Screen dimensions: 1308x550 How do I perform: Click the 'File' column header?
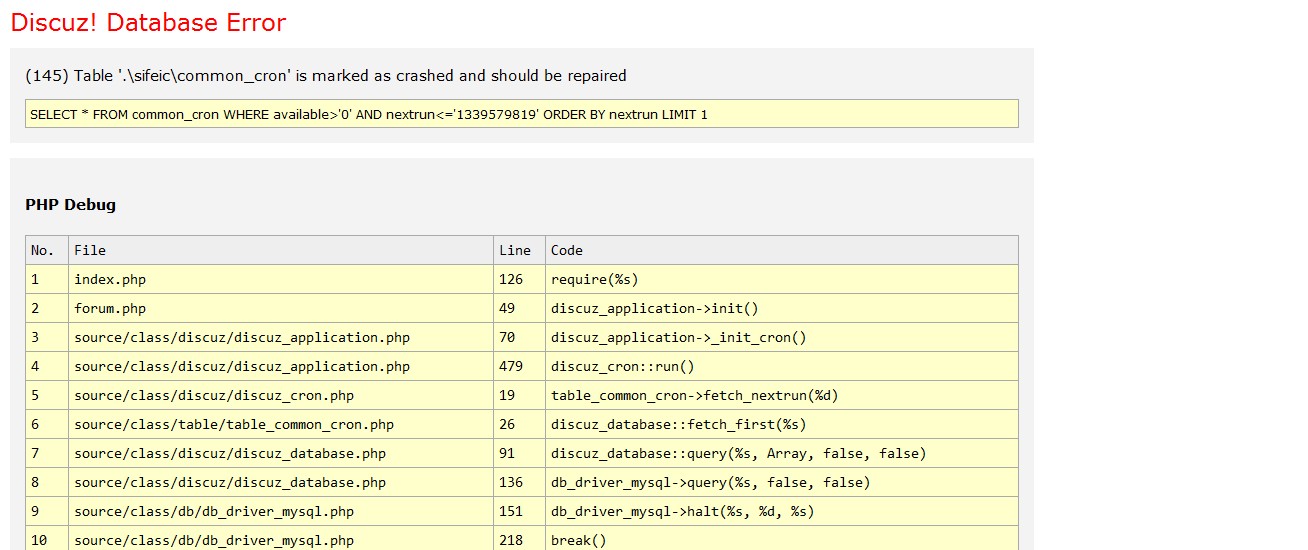click(x=281, y=250)
